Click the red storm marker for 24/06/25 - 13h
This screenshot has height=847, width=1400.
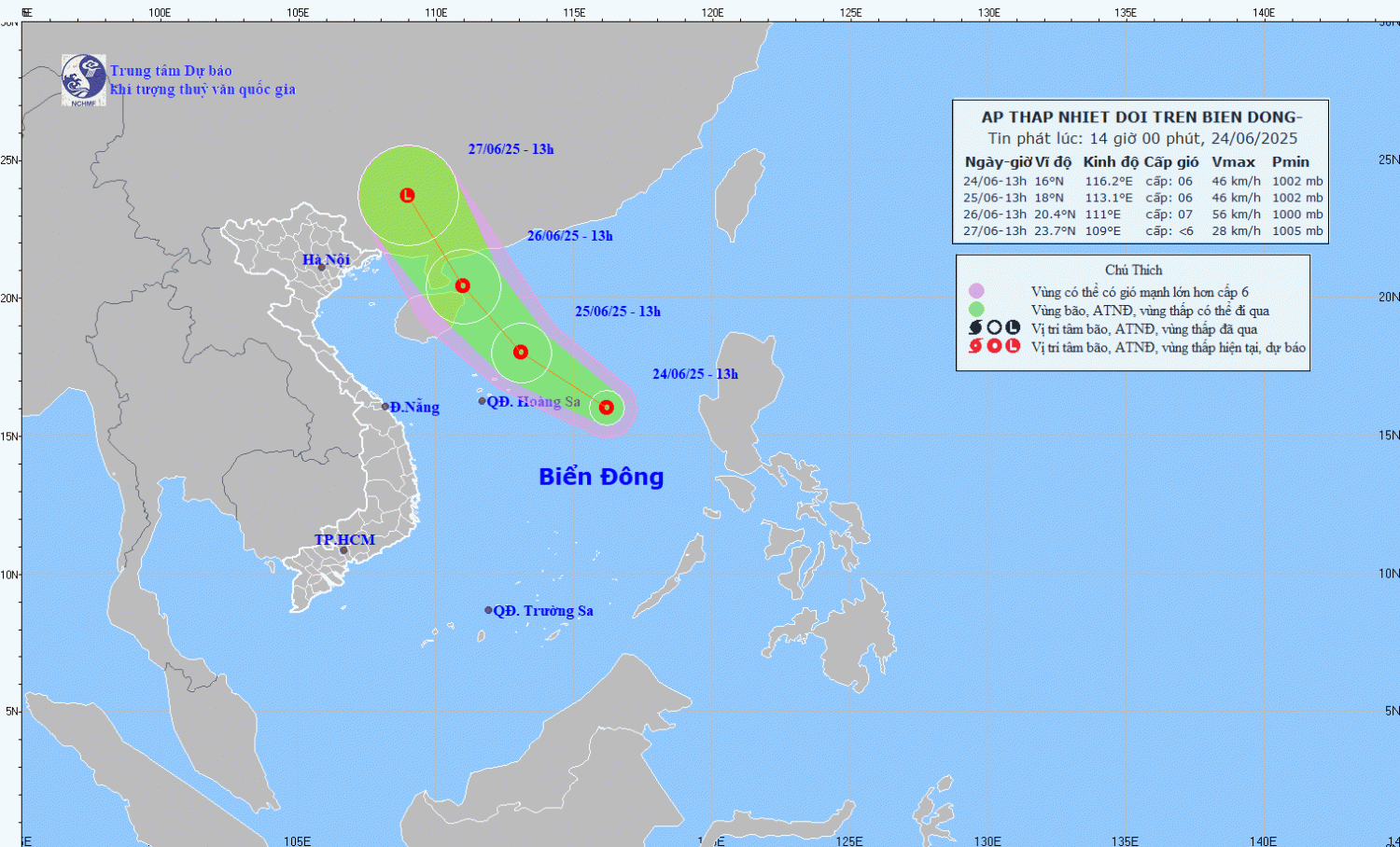[607, 407]
